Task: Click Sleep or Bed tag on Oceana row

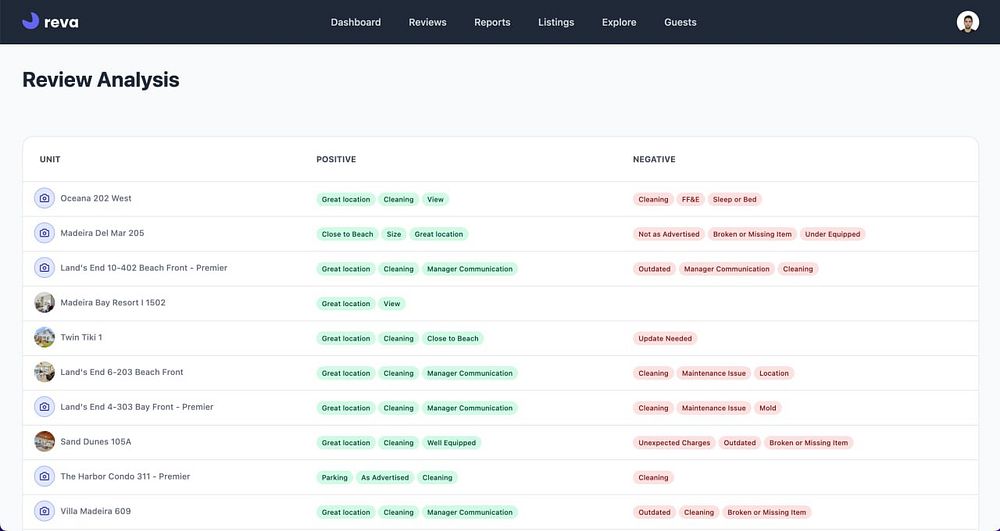Action: [x=735, y=200]
